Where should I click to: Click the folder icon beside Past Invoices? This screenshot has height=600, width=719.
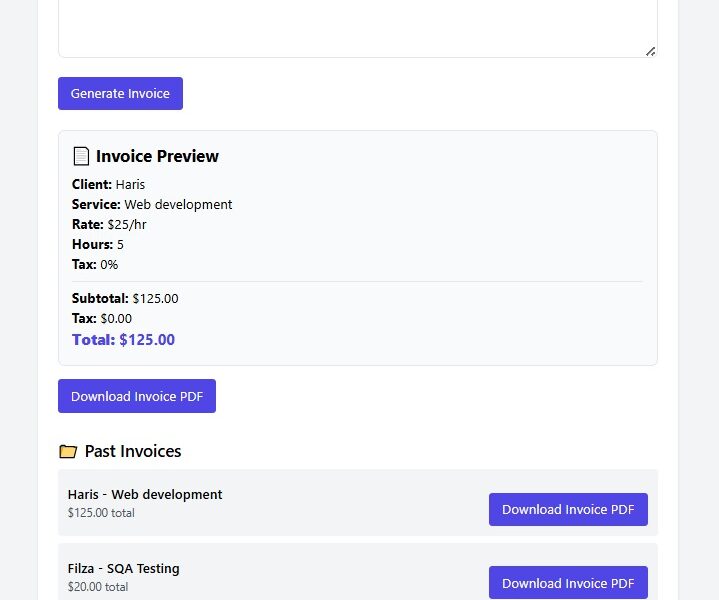pyautogui.click(x=68, y=452)
